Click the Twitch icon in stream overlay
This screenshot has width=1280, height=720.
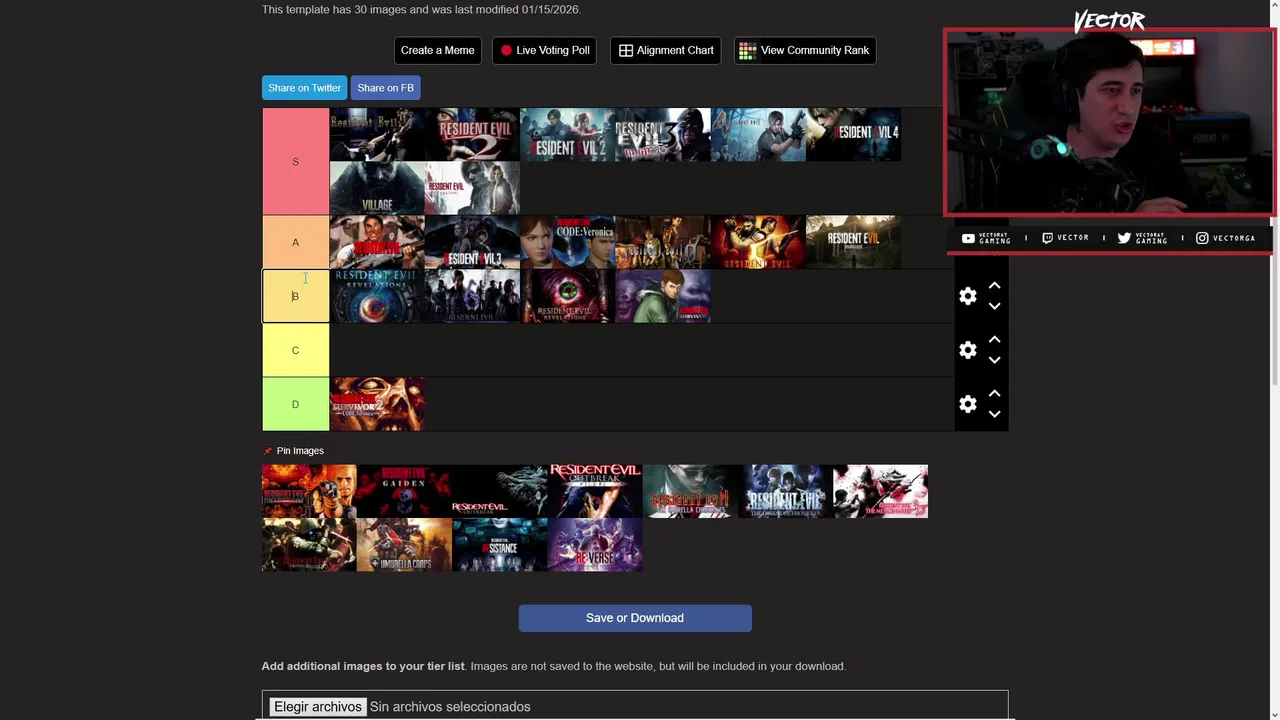[1047, 238]
